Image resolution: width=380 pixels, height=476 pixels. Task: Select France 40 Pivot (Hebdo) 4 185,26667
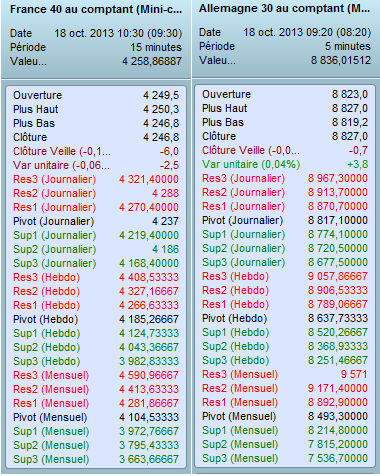pyautogui.click(x=96, y=319)
